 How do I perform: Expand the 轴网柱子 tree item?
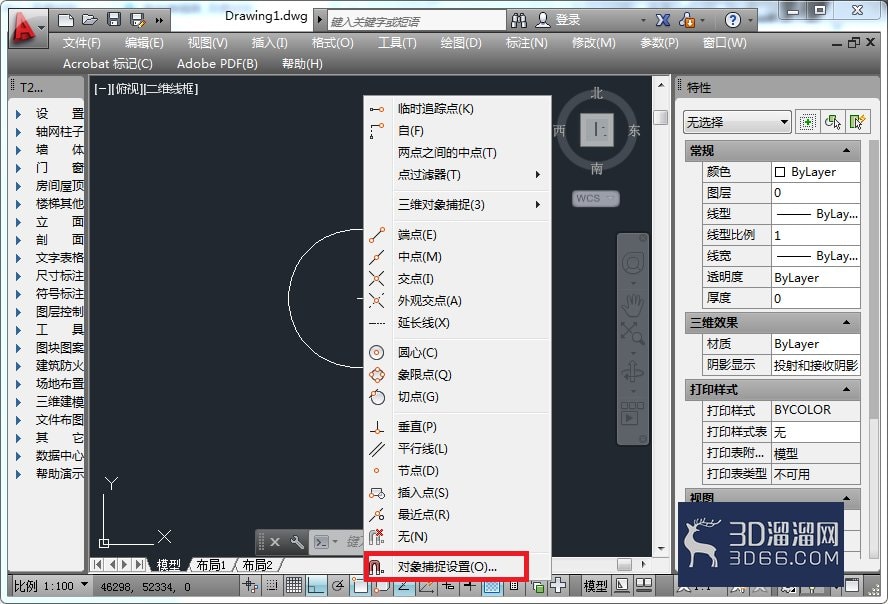(18, 132)
